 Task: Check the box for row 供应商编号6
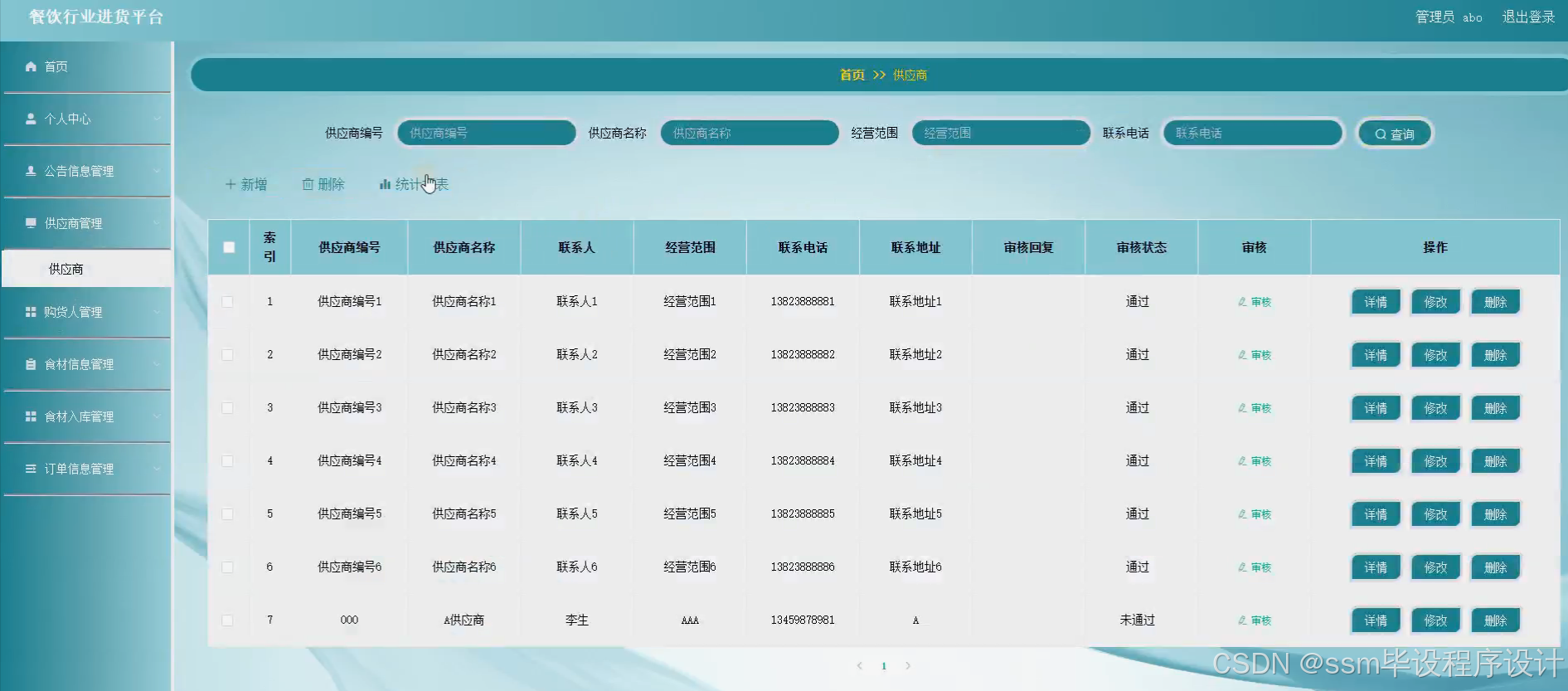(x=227, y=567)
